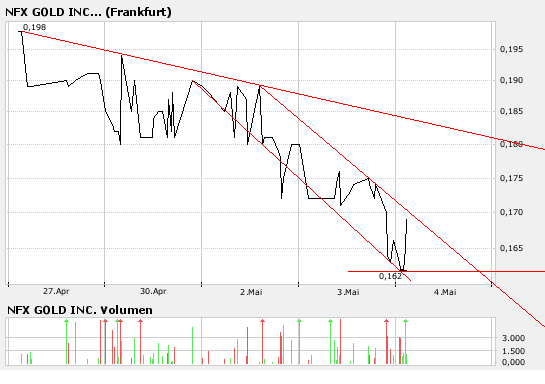
Task: Click the 0,000 volume axis label
Action: pyautogui.click(x=513, y=362)
